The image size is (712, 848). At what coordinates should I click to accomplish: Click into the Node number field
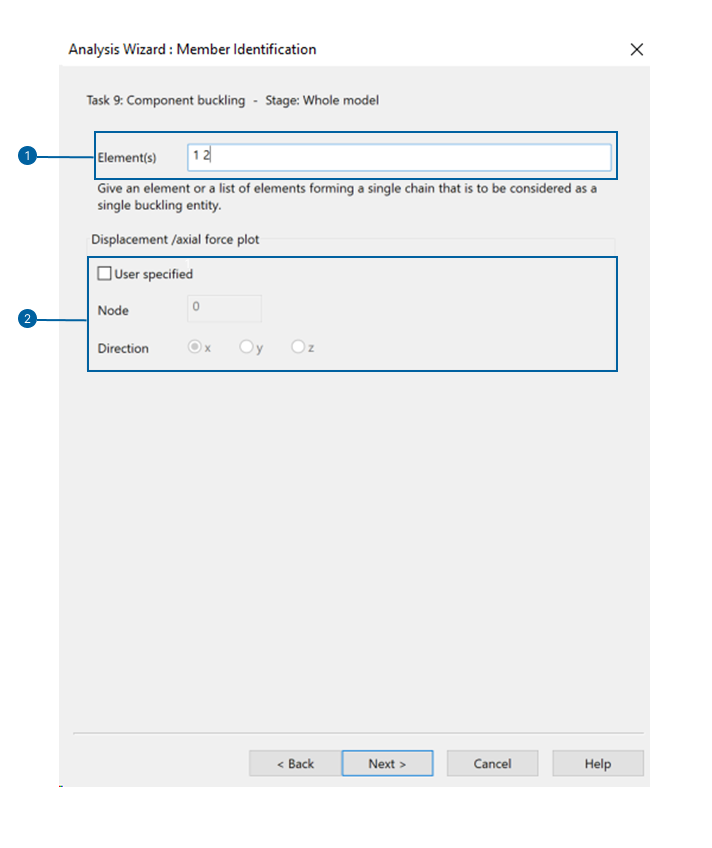(x=224, y=308)
